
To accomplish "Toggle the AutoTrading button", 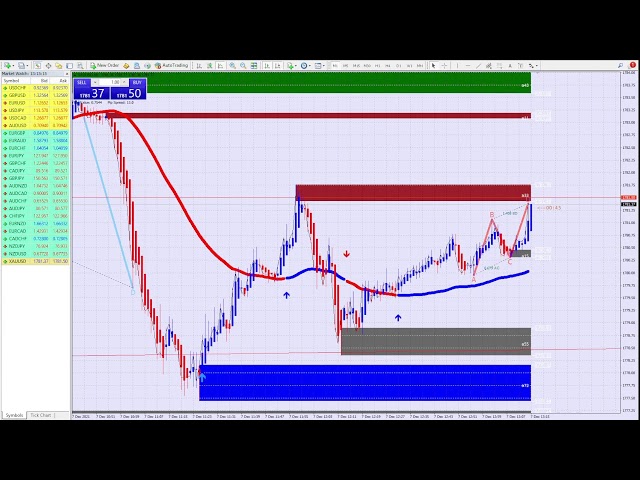I will [172, 65].
